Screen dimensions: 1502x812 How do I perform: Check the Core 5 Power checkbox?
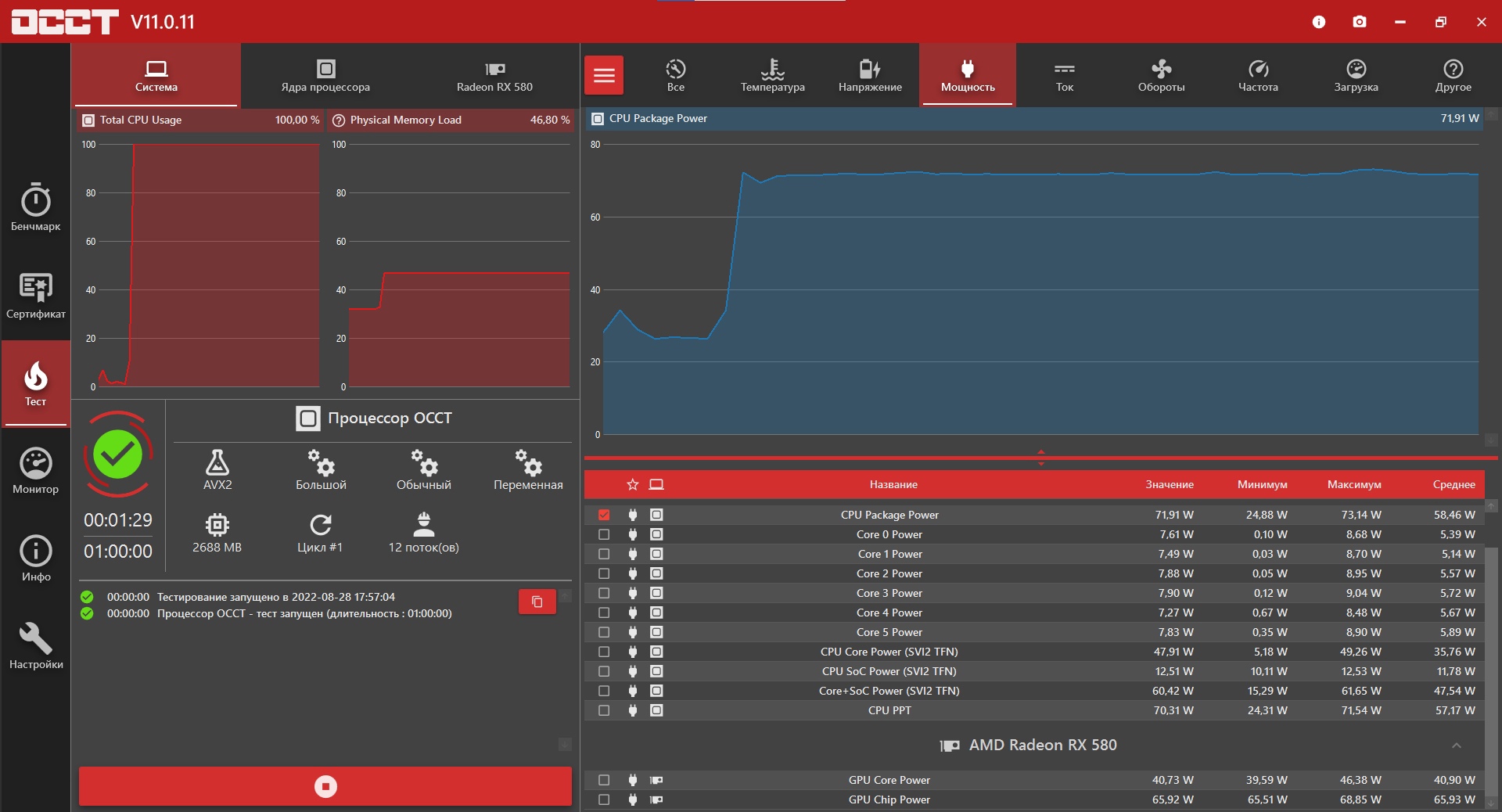[604, 632]
